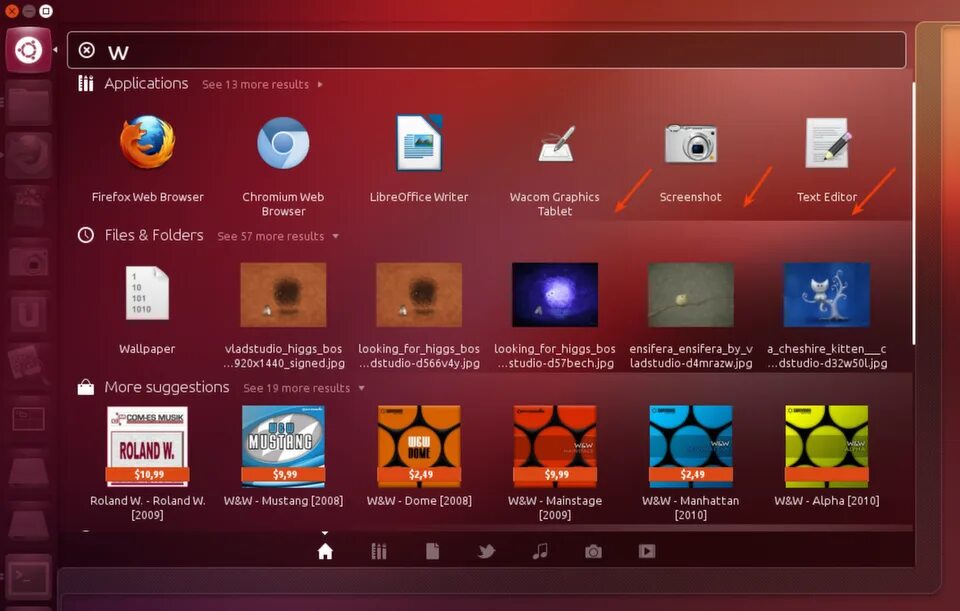Click the 'Files & Folders' heading text

(x=154, y=235)
